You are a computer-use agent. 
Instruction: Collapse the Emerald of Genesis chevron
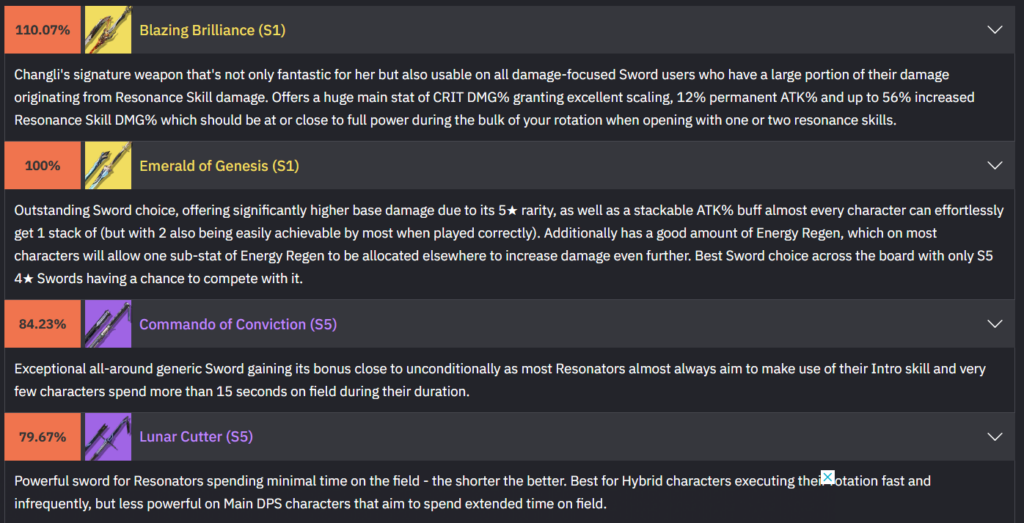[994, 165]
